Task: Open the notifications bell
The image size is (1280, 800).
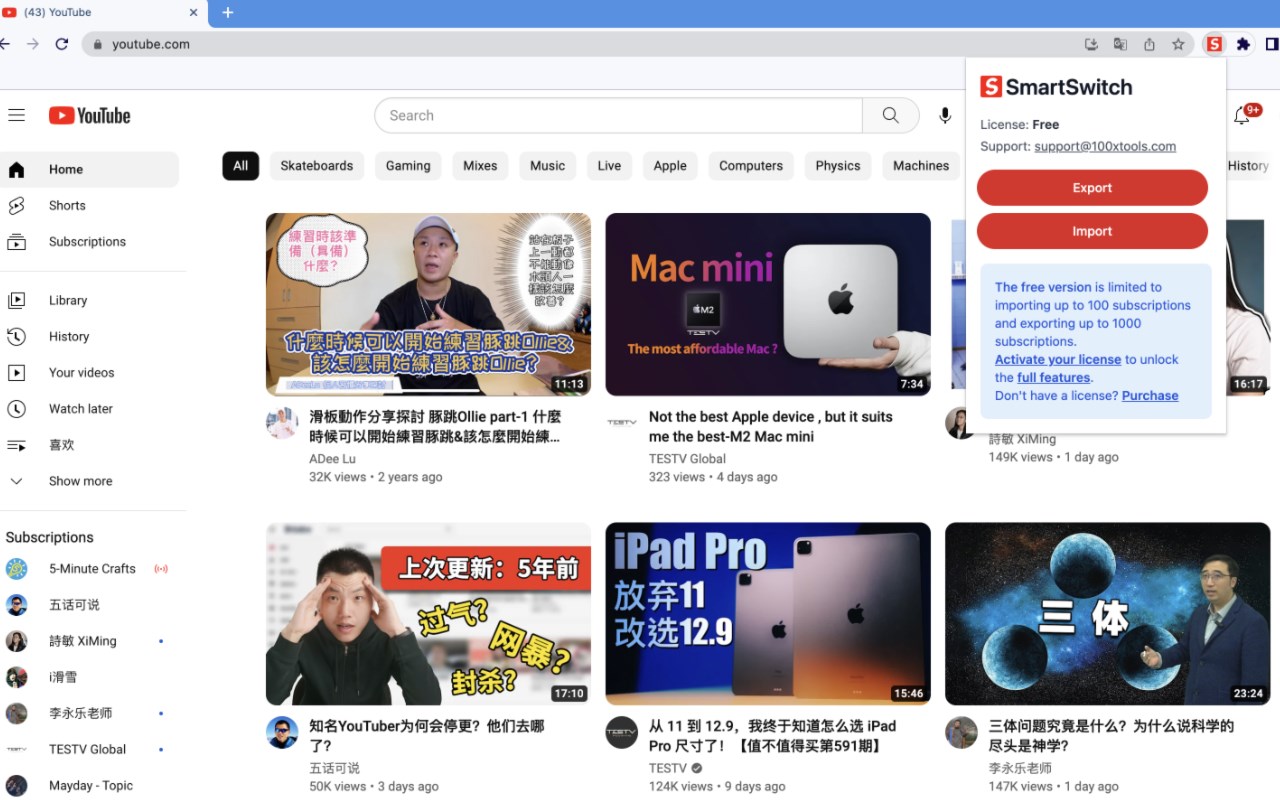Action: click(x=1242, y=116)
